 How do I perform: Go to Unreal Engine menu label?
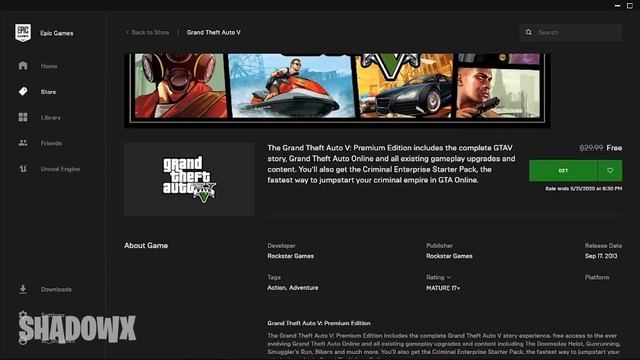click(60, 169)
